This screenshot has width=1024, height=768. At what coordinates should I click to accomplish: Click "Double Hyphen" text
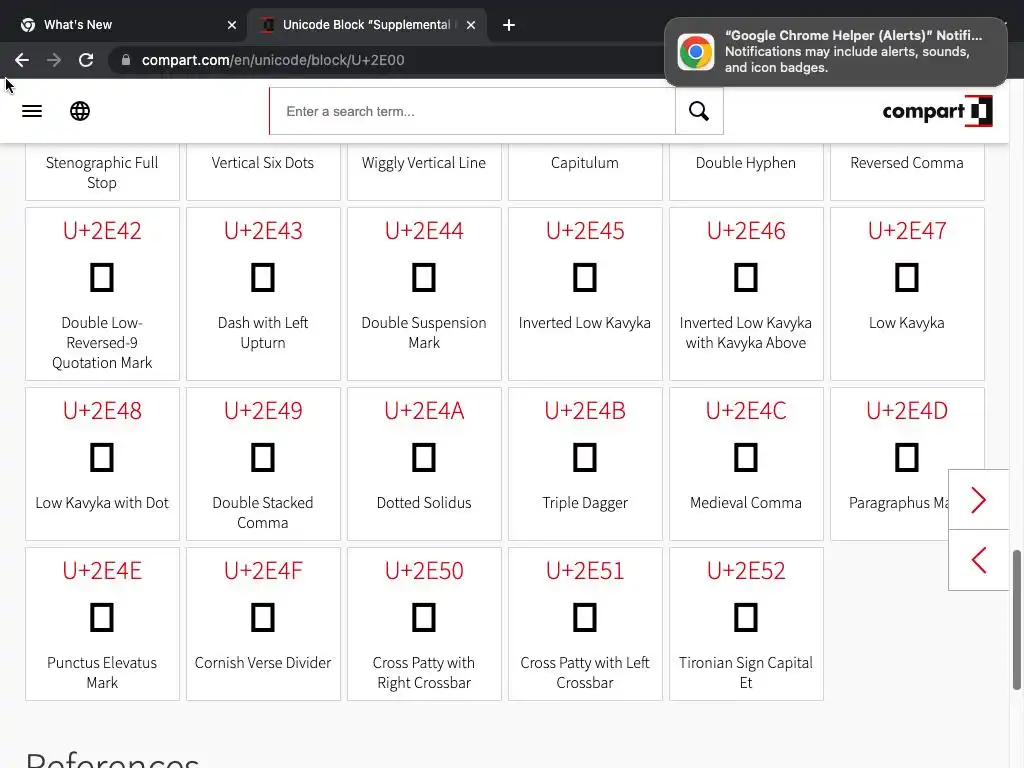[x=746, y=163]
